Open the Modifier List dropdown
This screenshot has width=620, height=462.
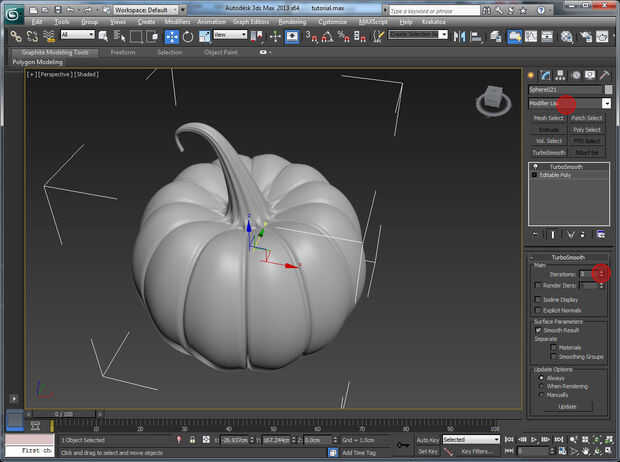tap(606, 103)
